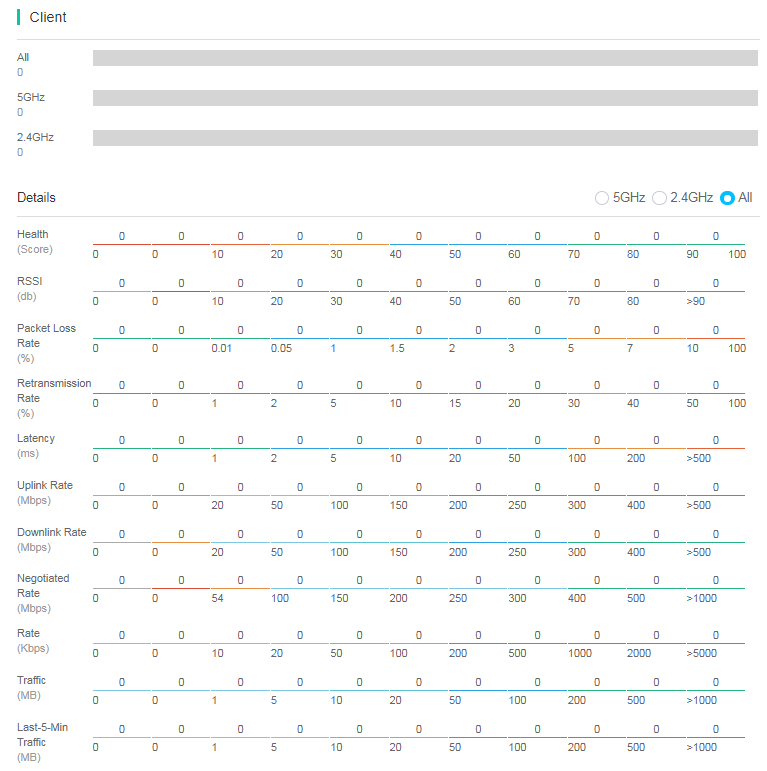Click the 1000 value in Rate (Kbps) scale
This screenshot has height=771, width=767.
click(x=580, y=653)
